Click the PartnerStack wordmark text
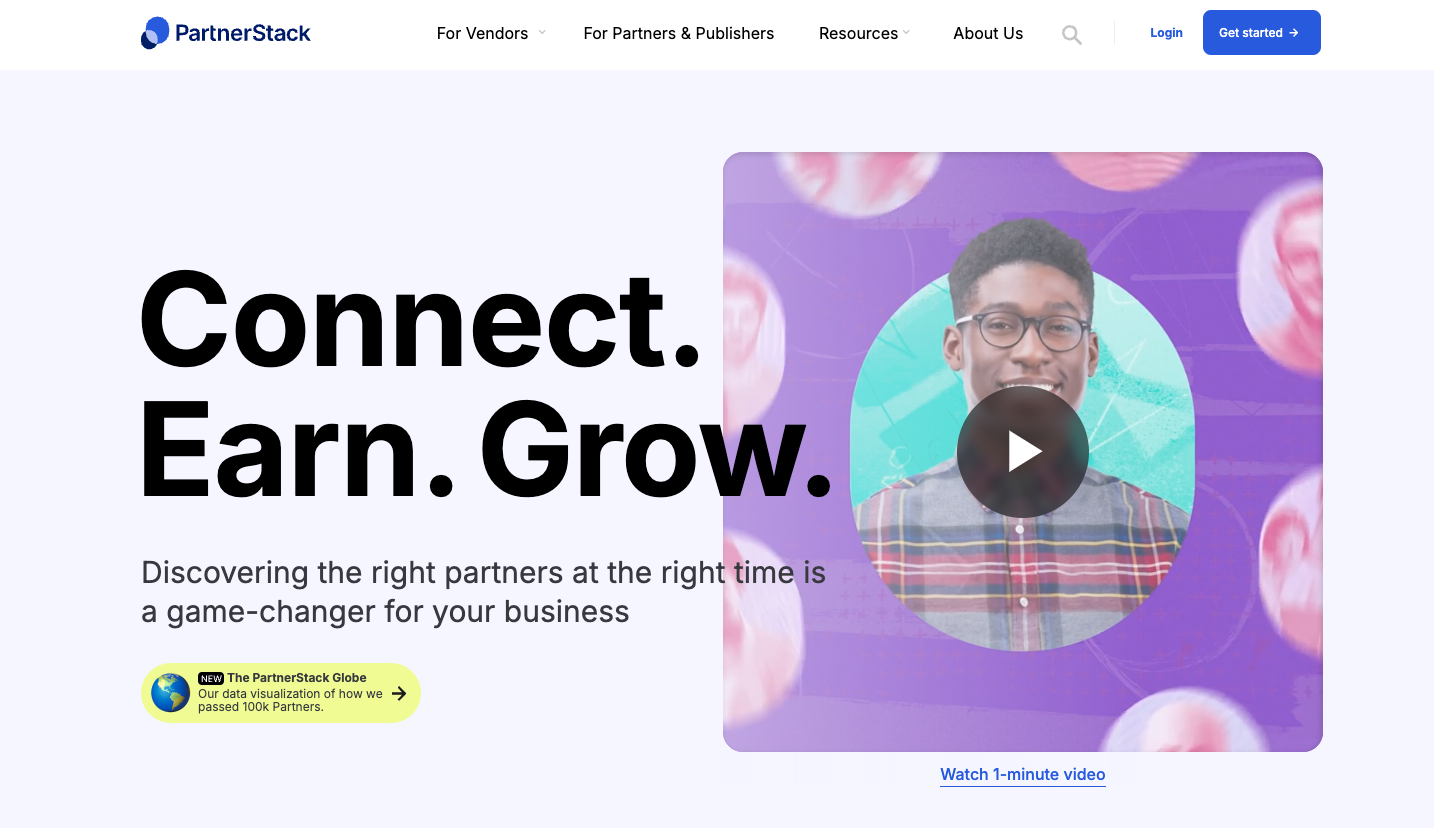 [243, 33]
